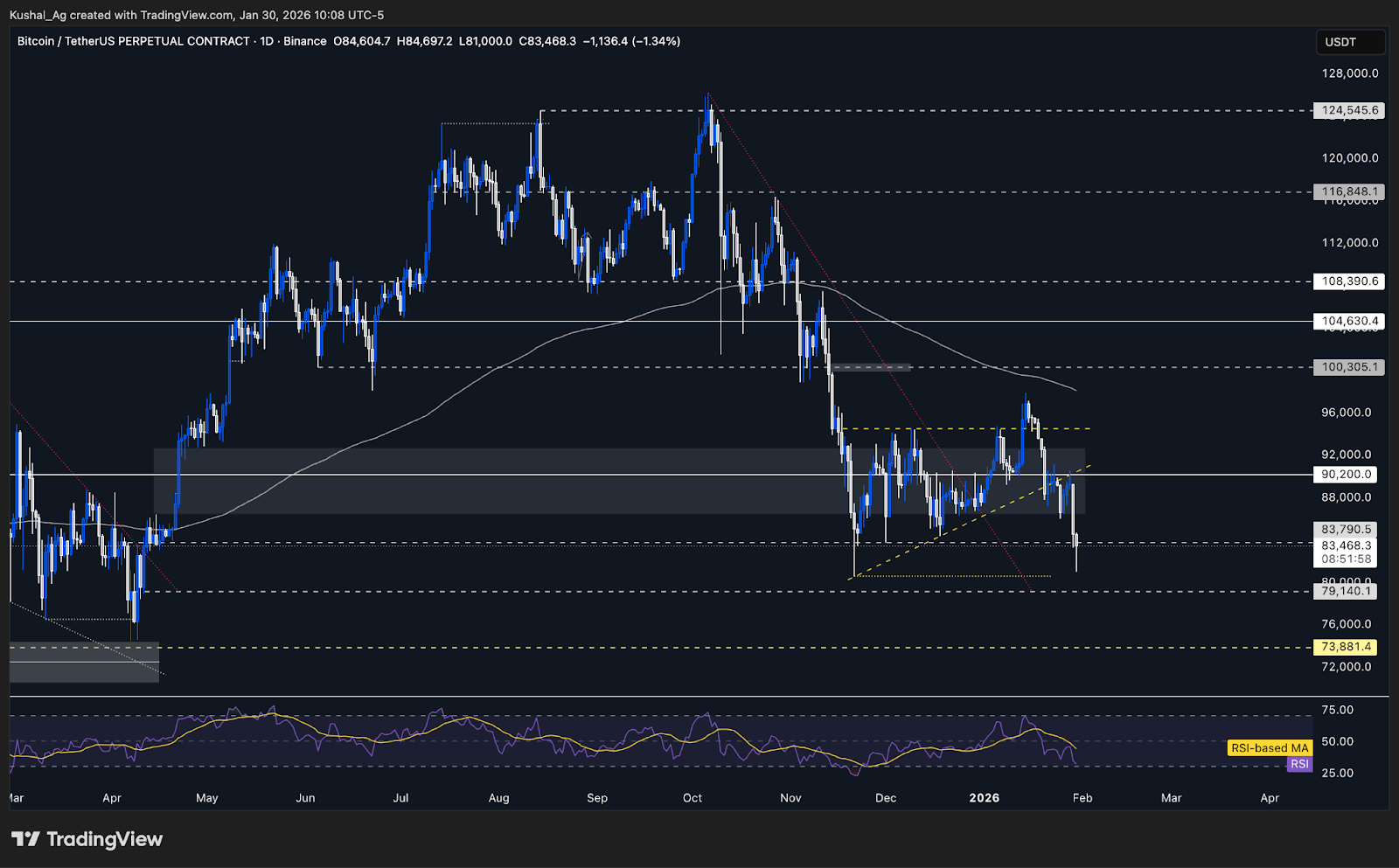Click the 73,881.4 yellow price label

(1345, 648)
